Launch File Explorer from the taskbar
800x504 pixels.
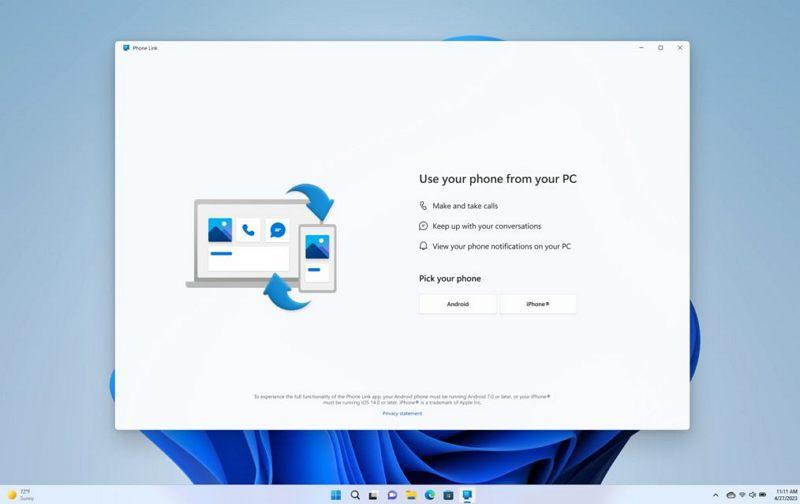pyautogui.click(x=411, y=495)
